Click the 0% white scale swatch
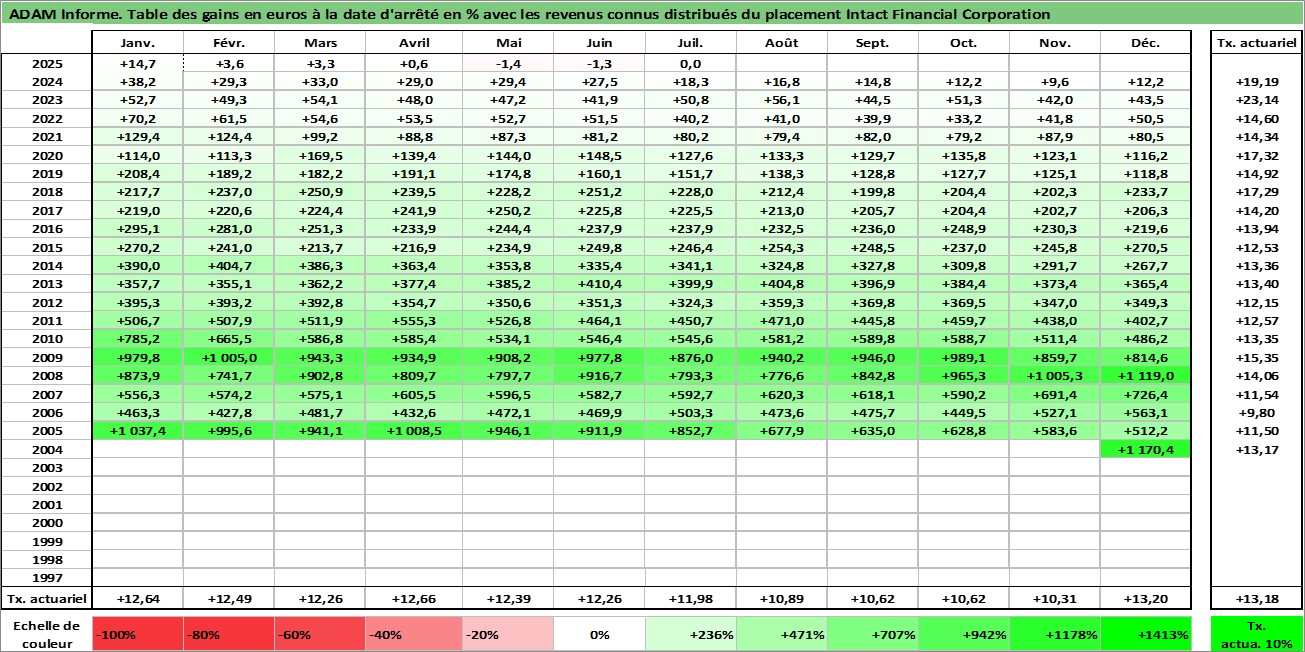The width and height of the screenshot is (1305, 652). click(599, 634)
